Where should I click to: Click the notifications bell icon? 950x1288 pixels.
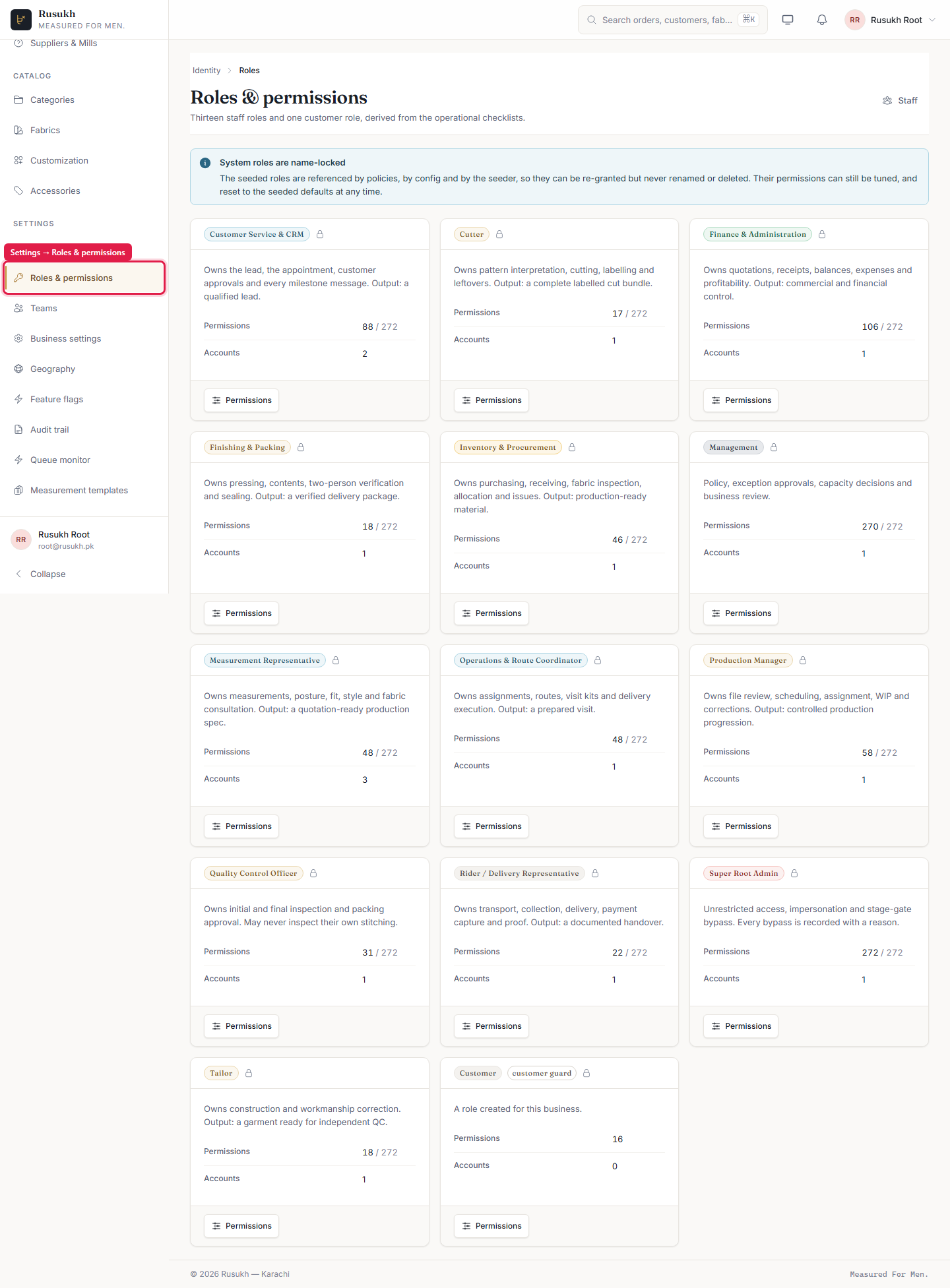click(x=822, y=20)
